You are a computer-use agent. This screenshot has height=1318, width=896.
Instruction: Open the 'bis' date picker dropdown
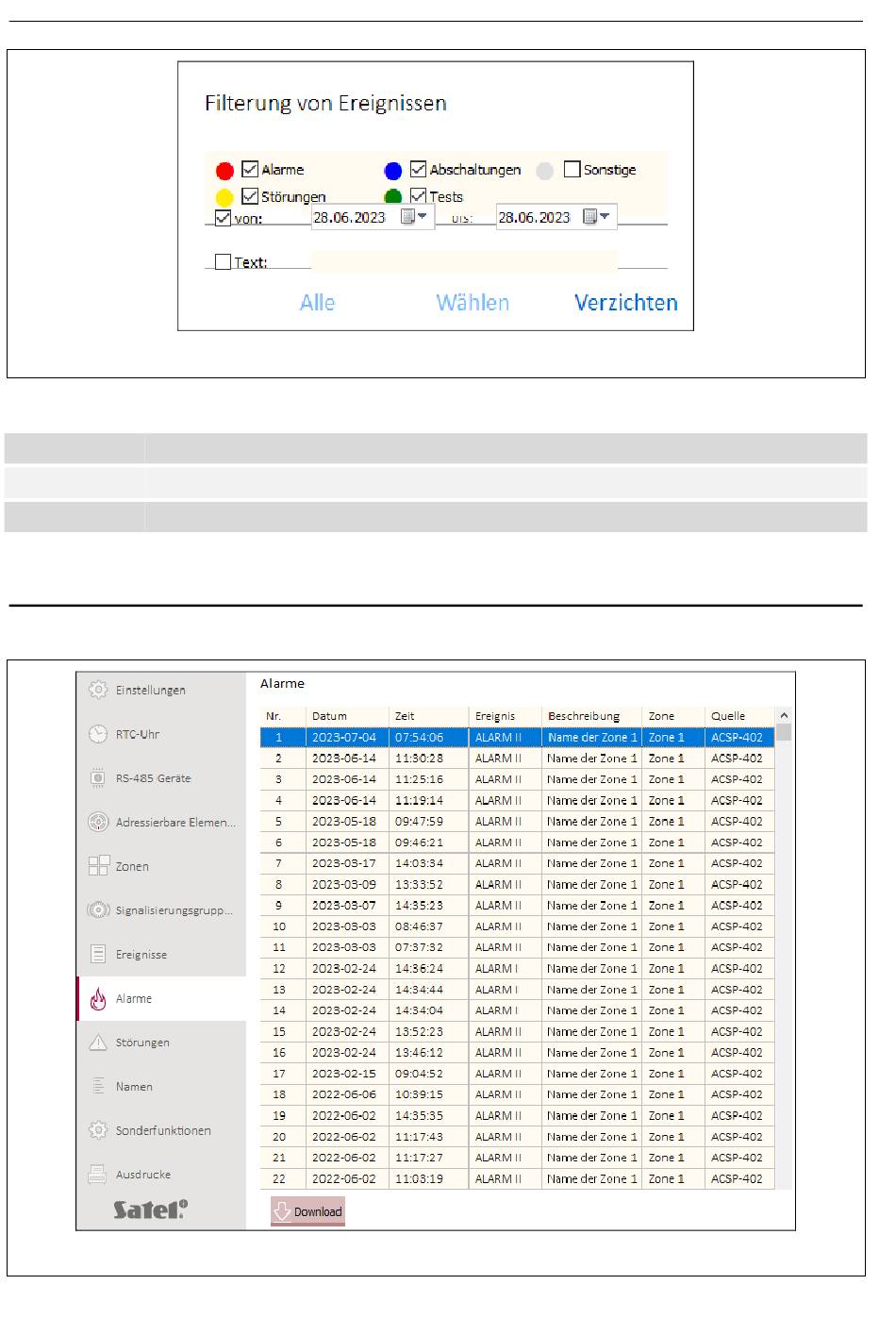pyautogui.click(x=596, y=217)
